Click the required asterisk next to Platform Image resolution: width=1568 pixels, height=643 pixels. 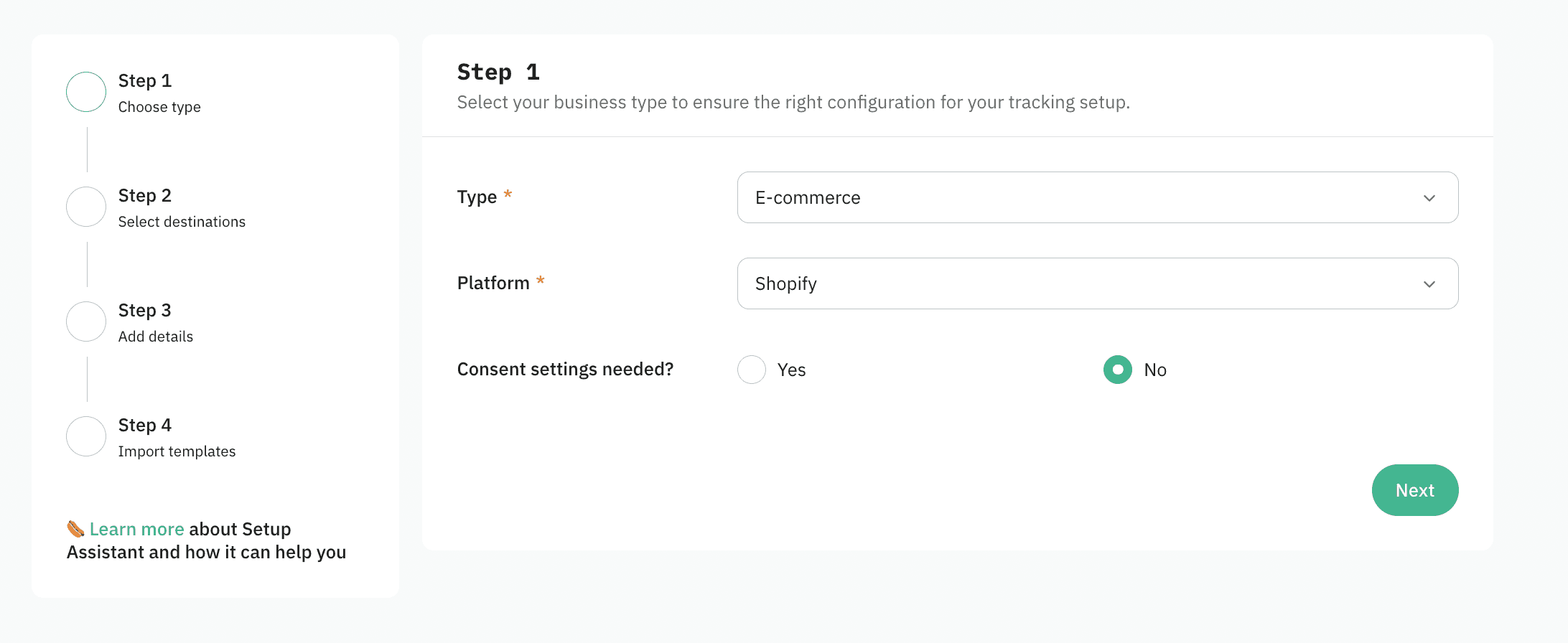(541, 282)
